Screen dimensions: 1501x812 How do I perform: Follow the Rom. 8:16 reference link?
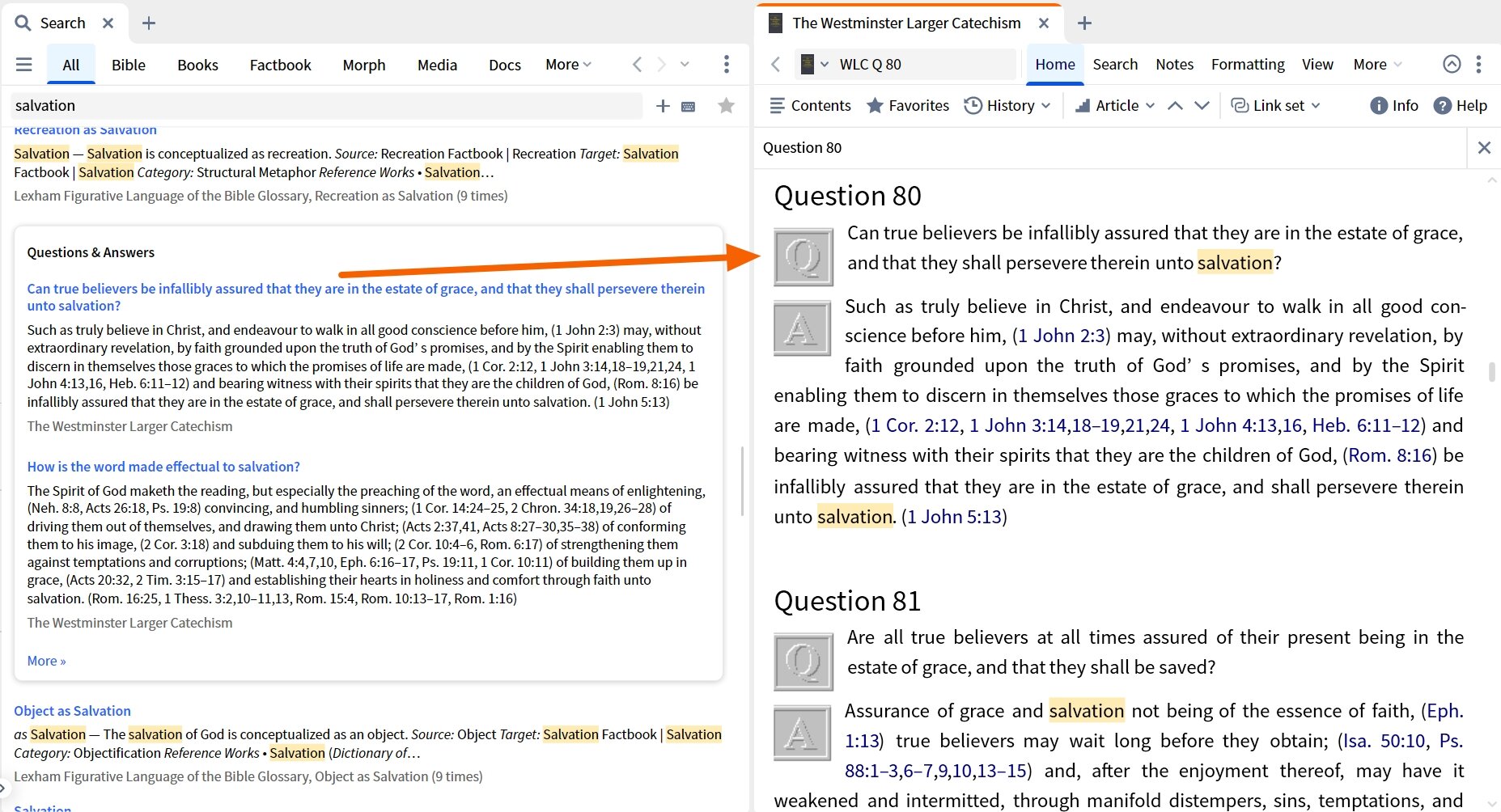(1390, 455)
